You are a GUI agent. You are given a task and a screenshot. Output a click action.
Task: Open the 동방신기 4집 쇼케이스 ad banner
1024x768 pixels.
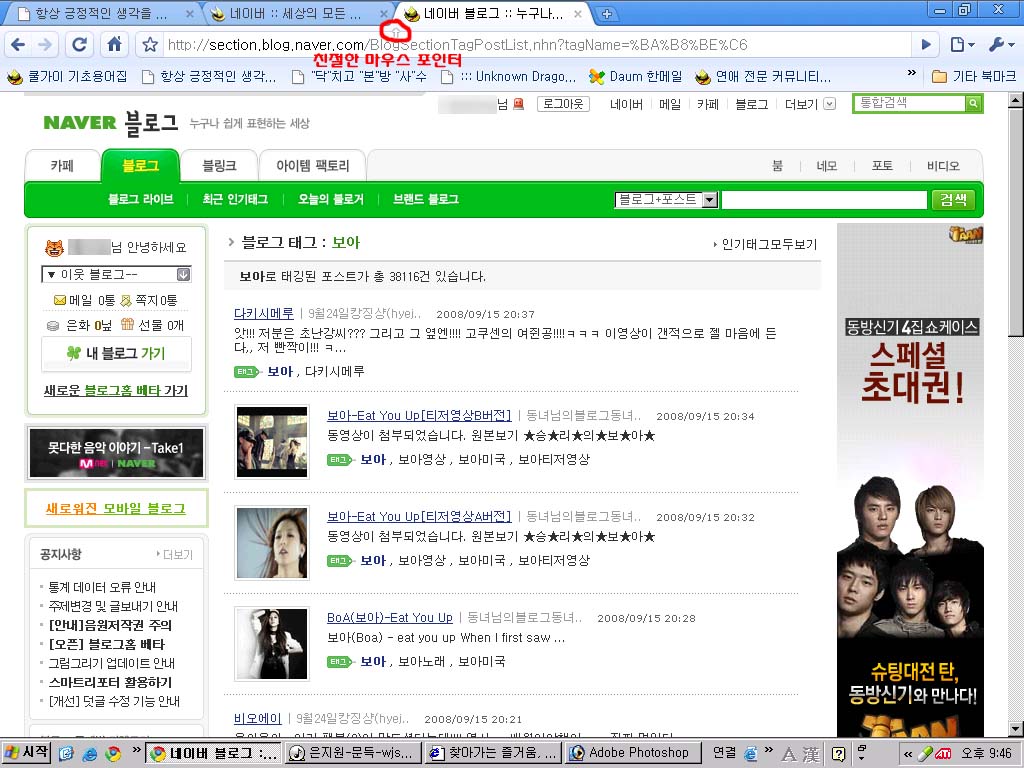tap(910, 481)
